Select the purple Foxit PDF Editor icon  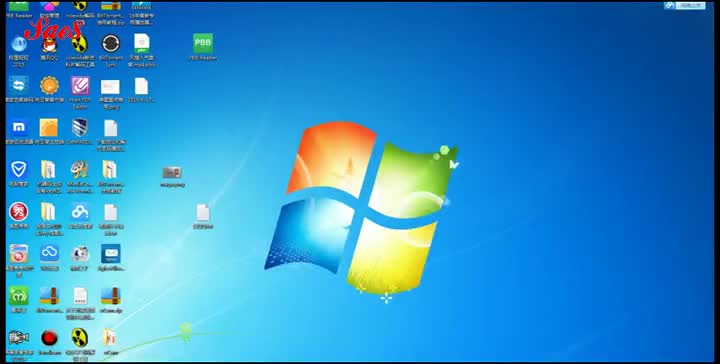(x=80, y=85)
